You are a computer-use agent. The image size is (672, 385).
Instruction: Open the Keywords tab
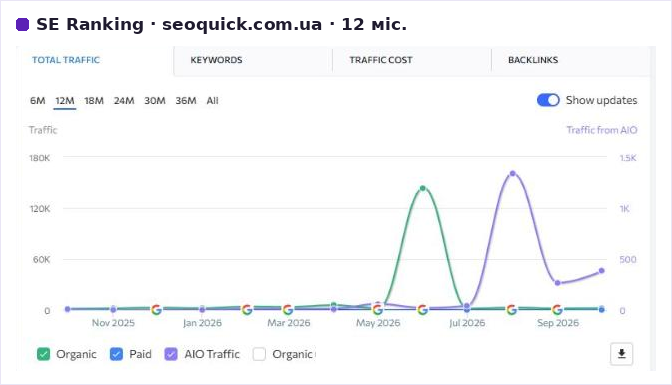(216, 60)
